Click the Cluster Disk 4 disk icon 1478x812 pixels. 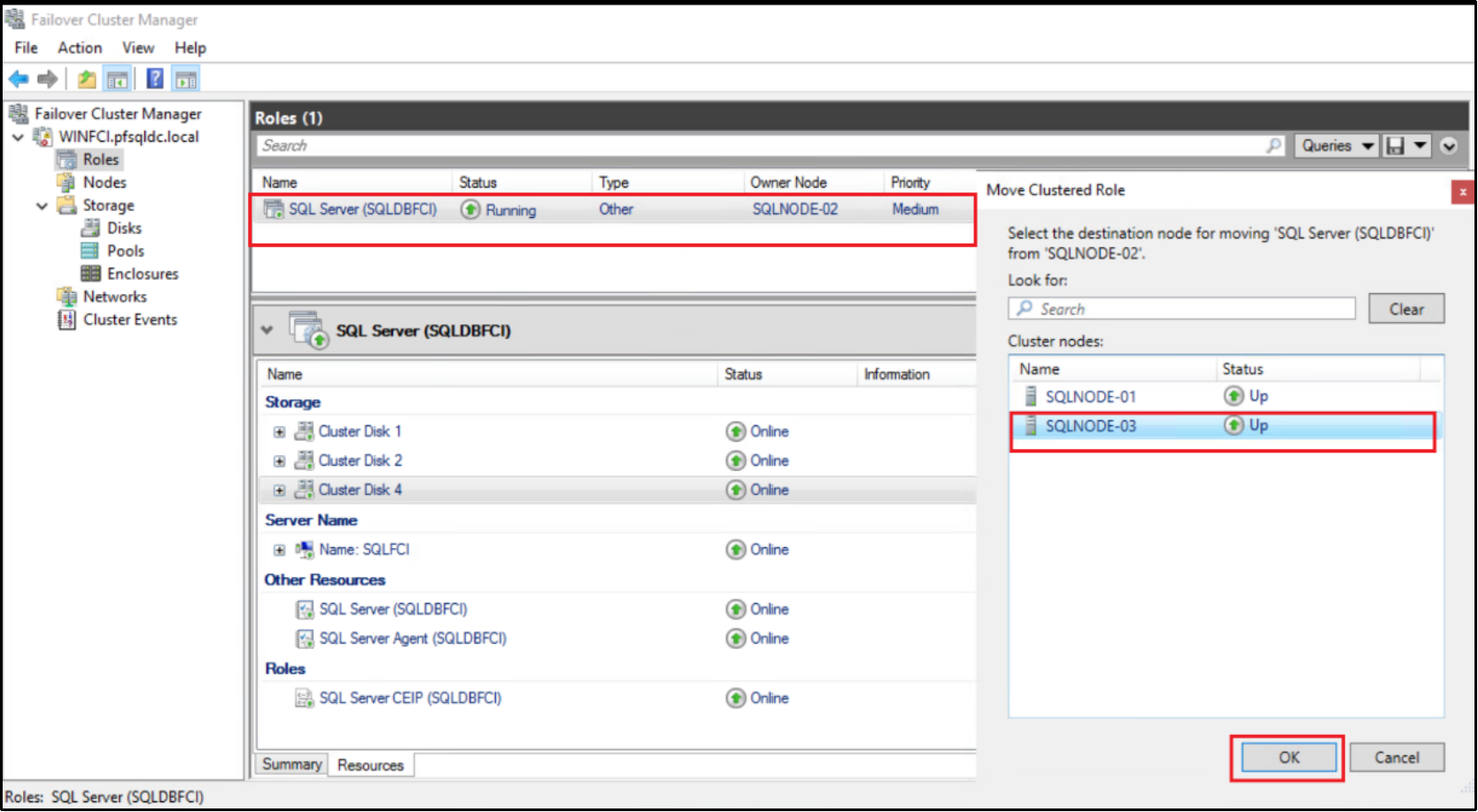click(304, 490)
